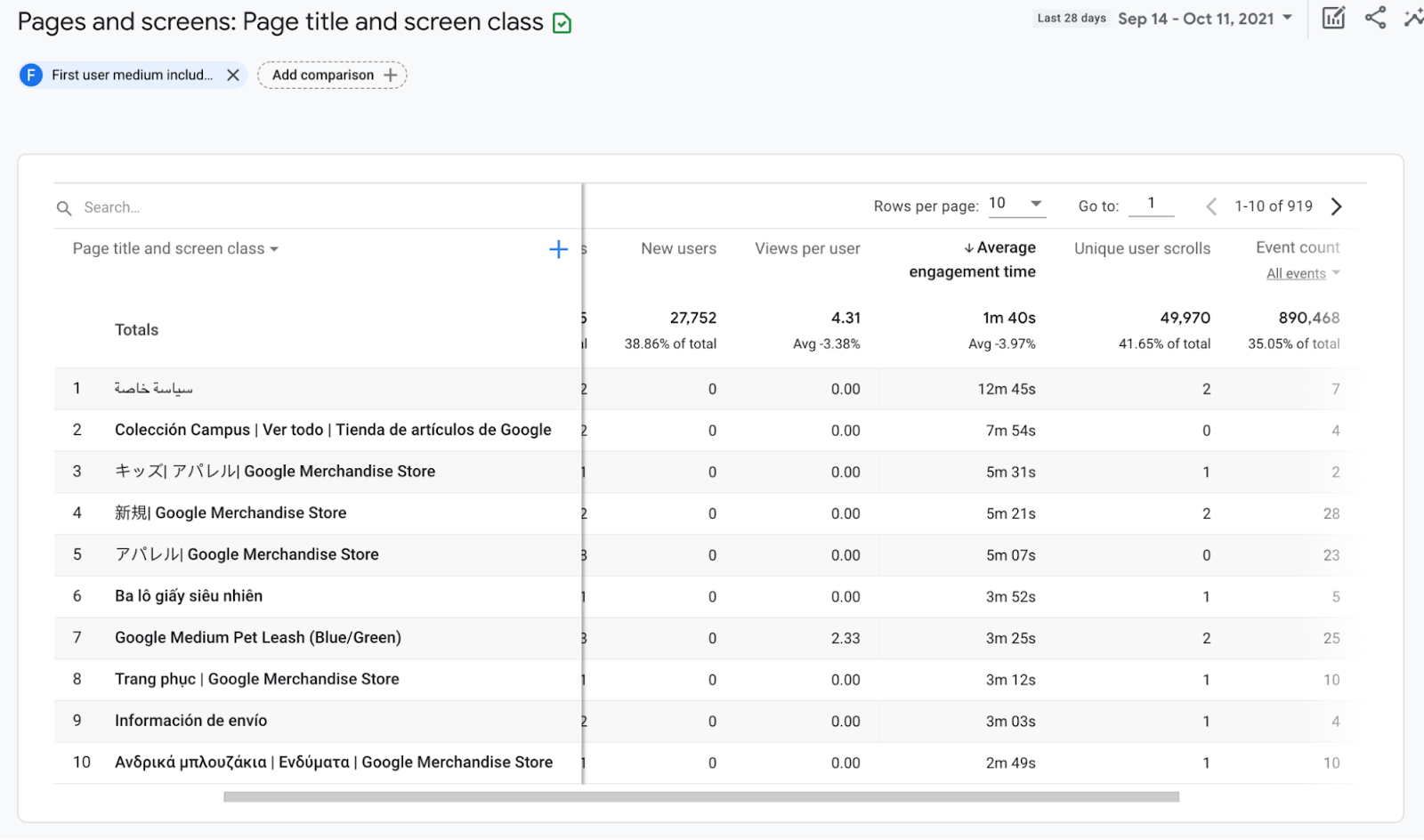Image resolution: width=1424 pixels, height=840 pixels.
Task: Open the Rows per page dropdown
Action: click(x=1015, y=204)
